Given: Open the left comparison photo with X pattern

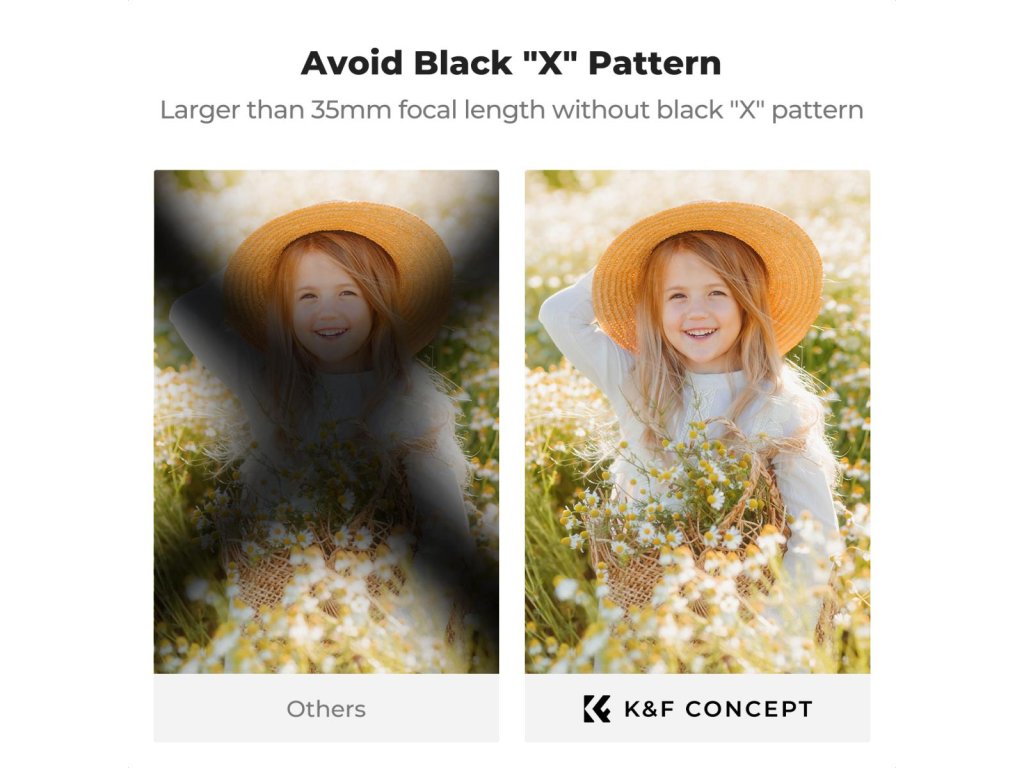Looking at the screenshot, I should (x=327, y=422).
